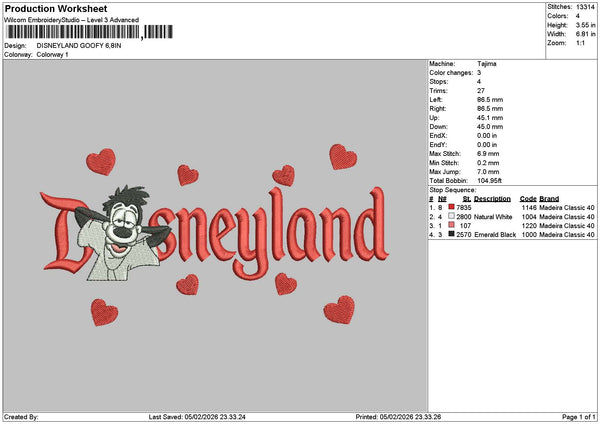Click the red color swatch for thread 7835
The height and width of the screenshot is (424, 600).
point(452,207)
